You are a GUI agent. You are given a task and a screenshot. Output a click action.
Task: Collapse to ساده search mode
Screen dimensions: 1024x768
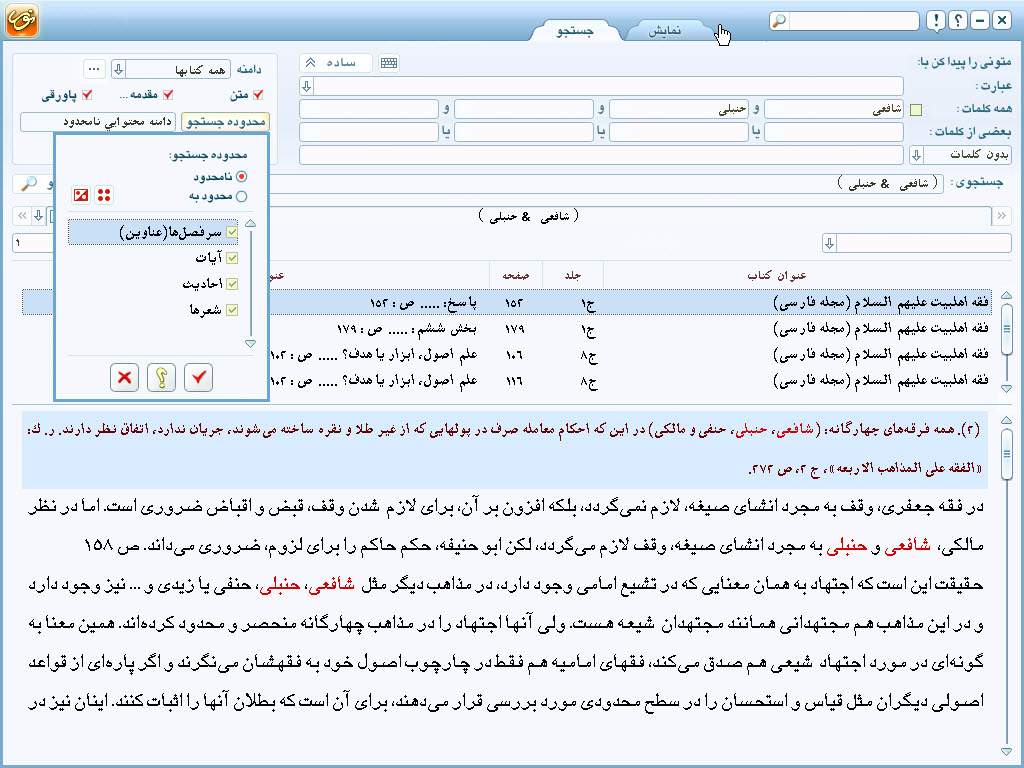pyautogui.click(x=336, y=63)
